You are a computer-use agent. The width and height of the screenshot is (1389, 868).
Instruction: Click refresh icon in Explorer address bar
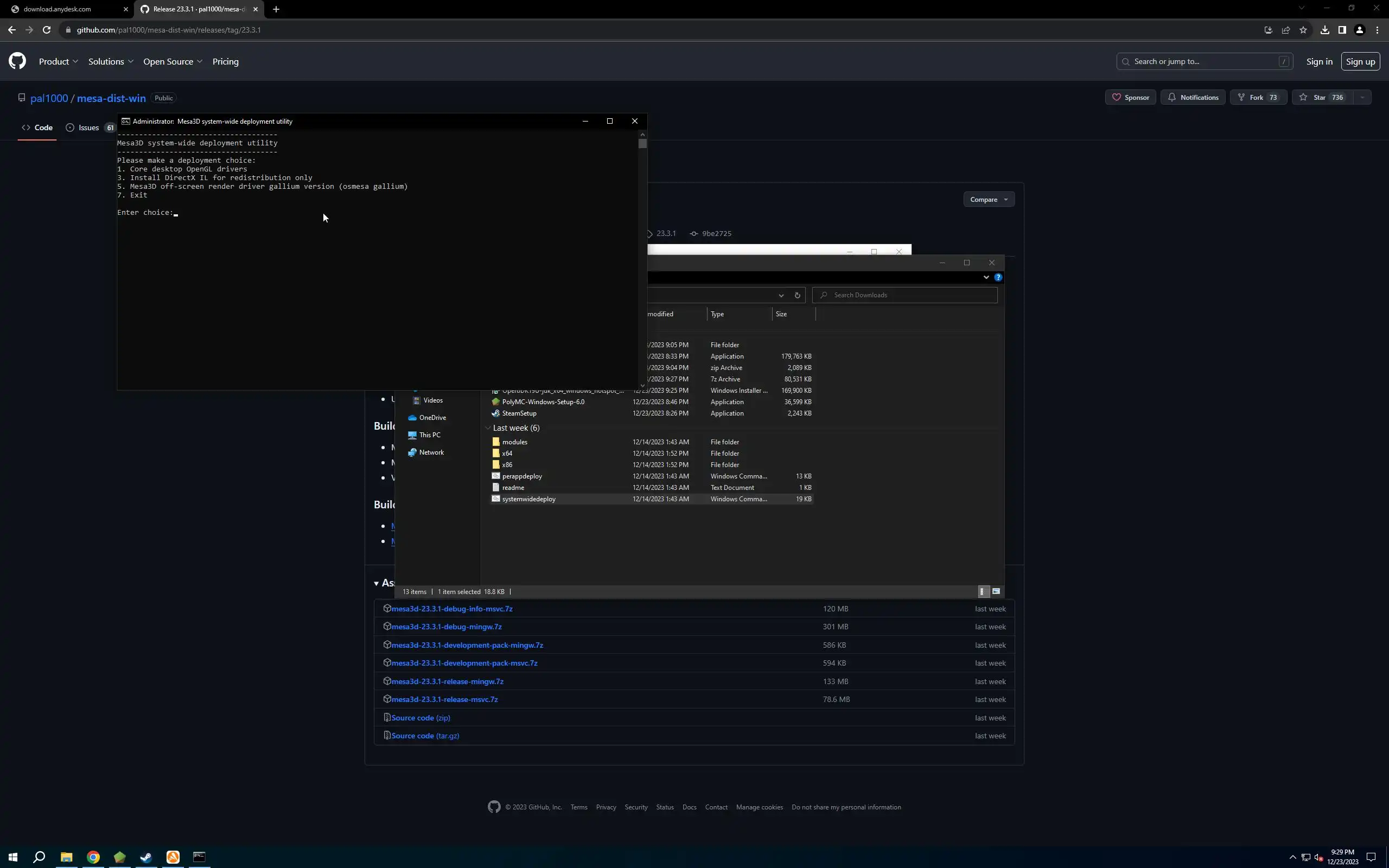pyautogui.click(x=797, y=295)
